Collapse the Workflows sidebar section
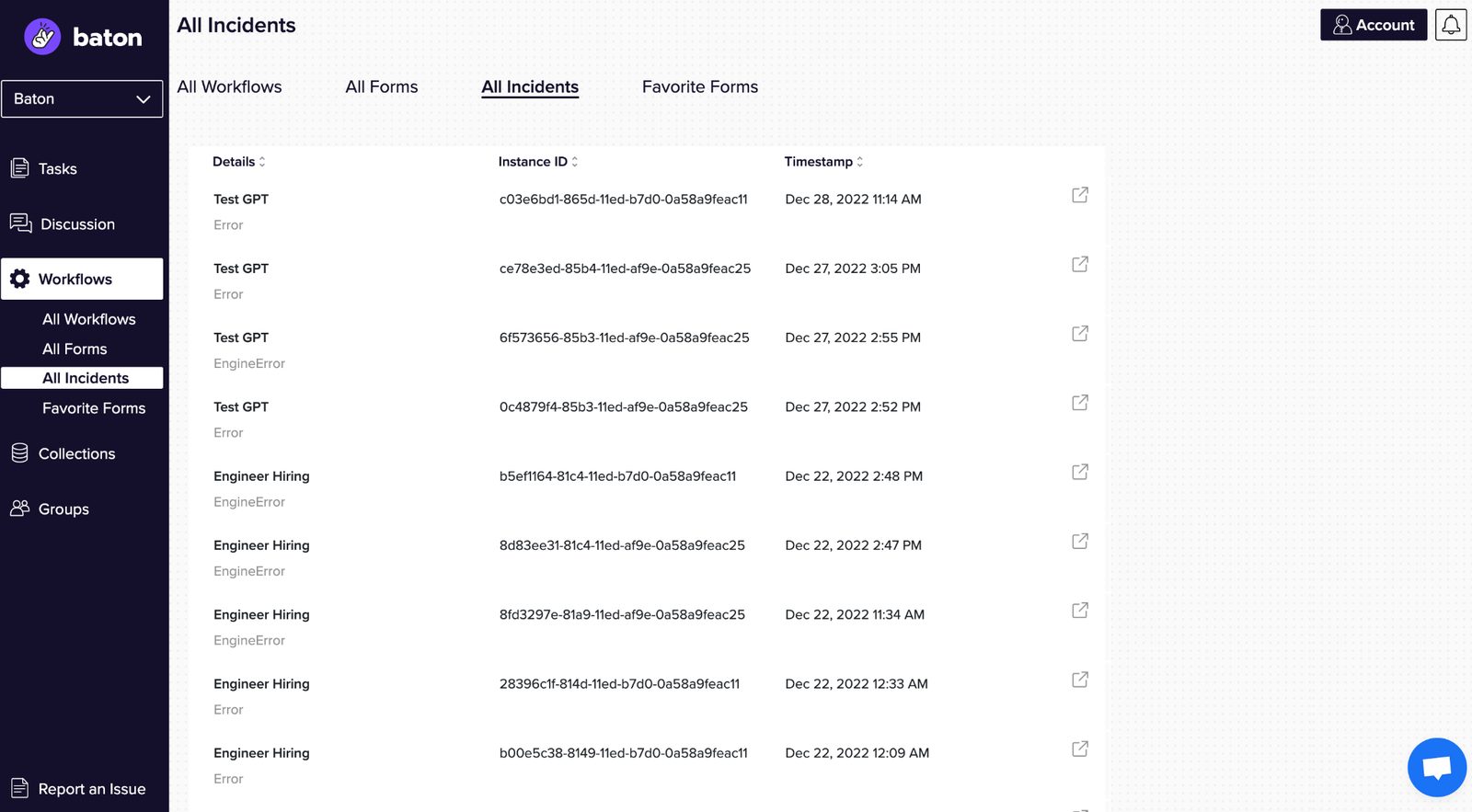Image resolution: width=1472 pixels, height=812 pixels. coord(82,279)
